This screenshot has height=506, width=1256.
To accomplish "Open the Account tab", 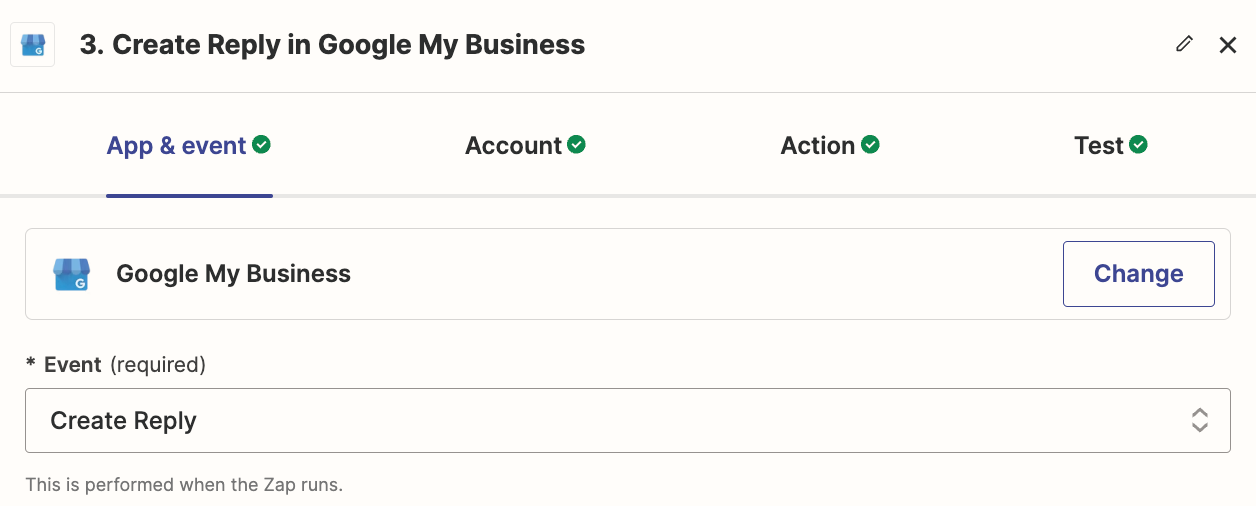I will [x=513, y=146].
